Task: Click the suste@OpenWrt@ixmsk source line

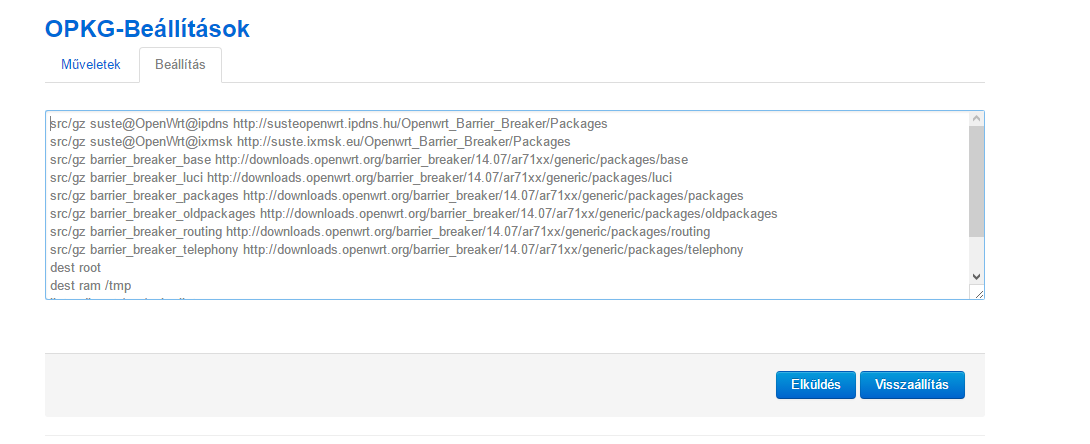Action: 310,142
